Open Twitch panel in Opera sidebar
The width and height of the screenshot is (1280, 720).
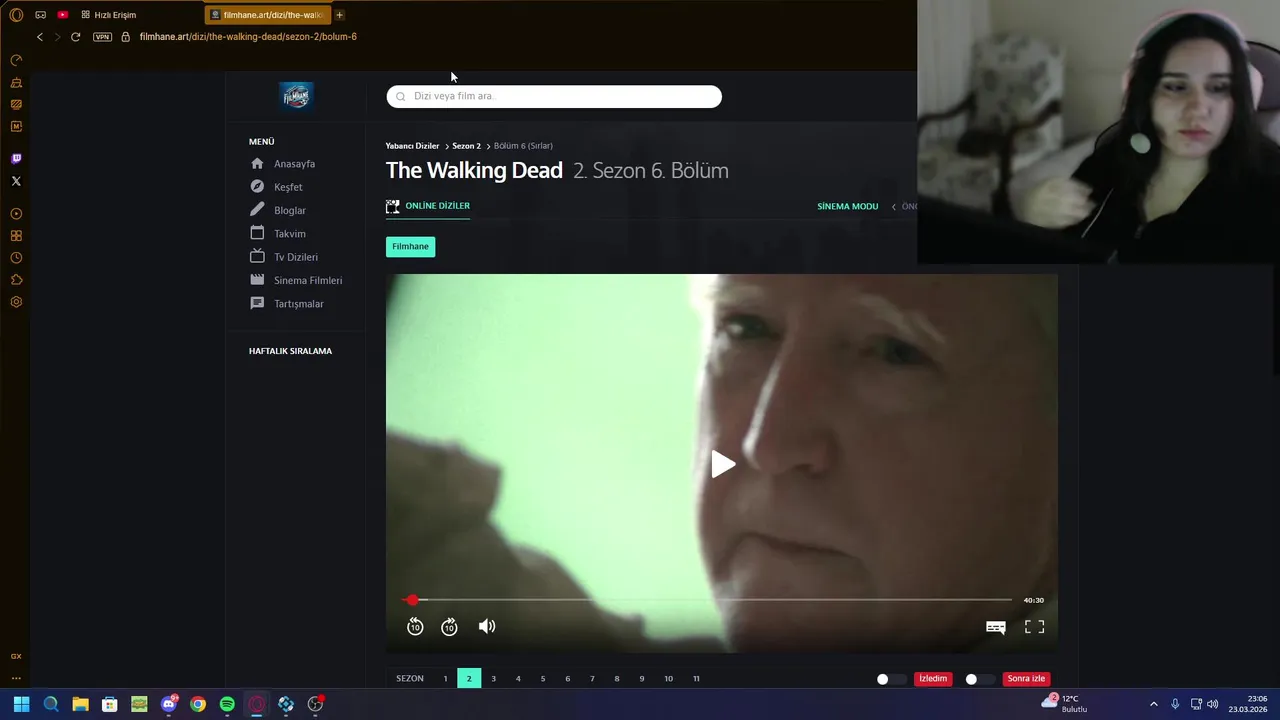[16, 159]
